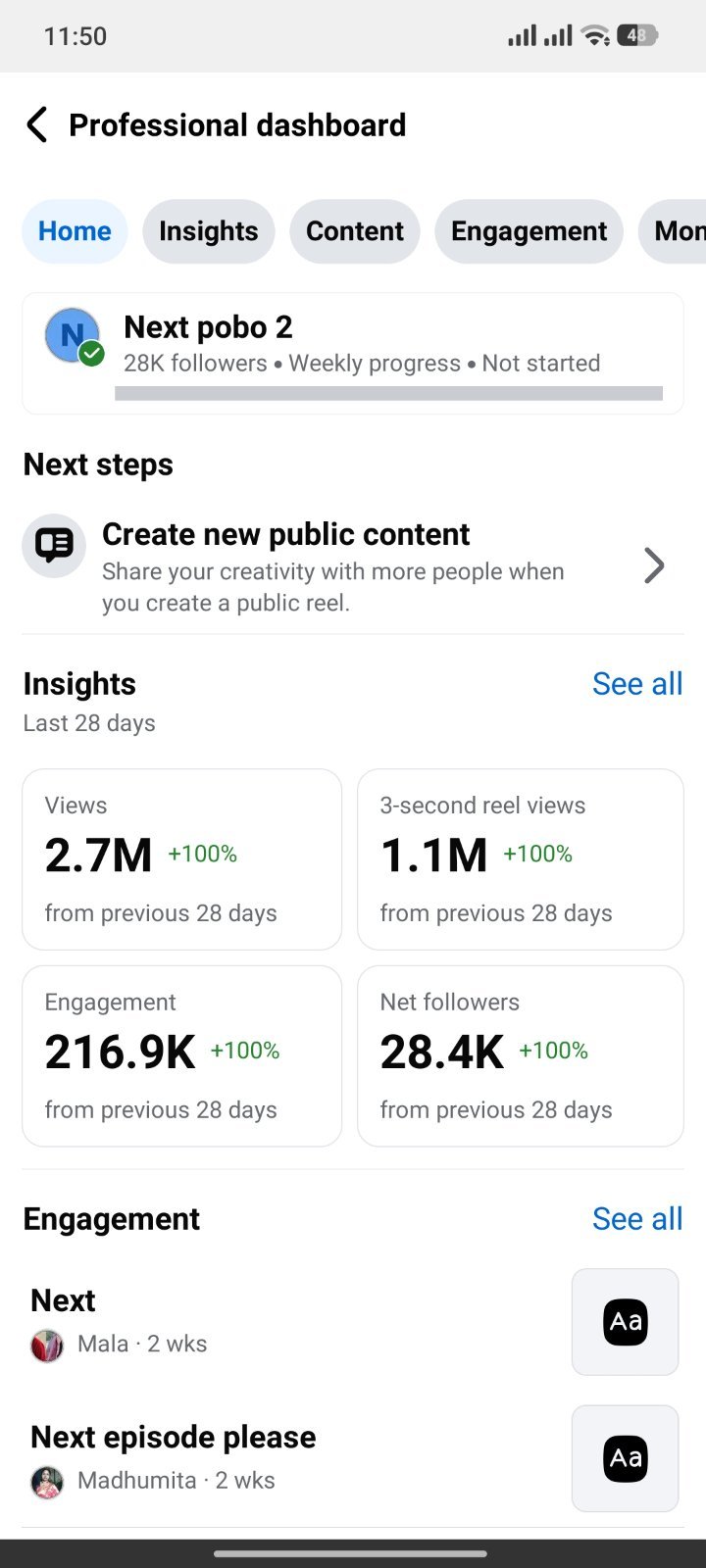Open the Net followers 28.4K card
706x1568 pixels.
tap(521, 1056)
